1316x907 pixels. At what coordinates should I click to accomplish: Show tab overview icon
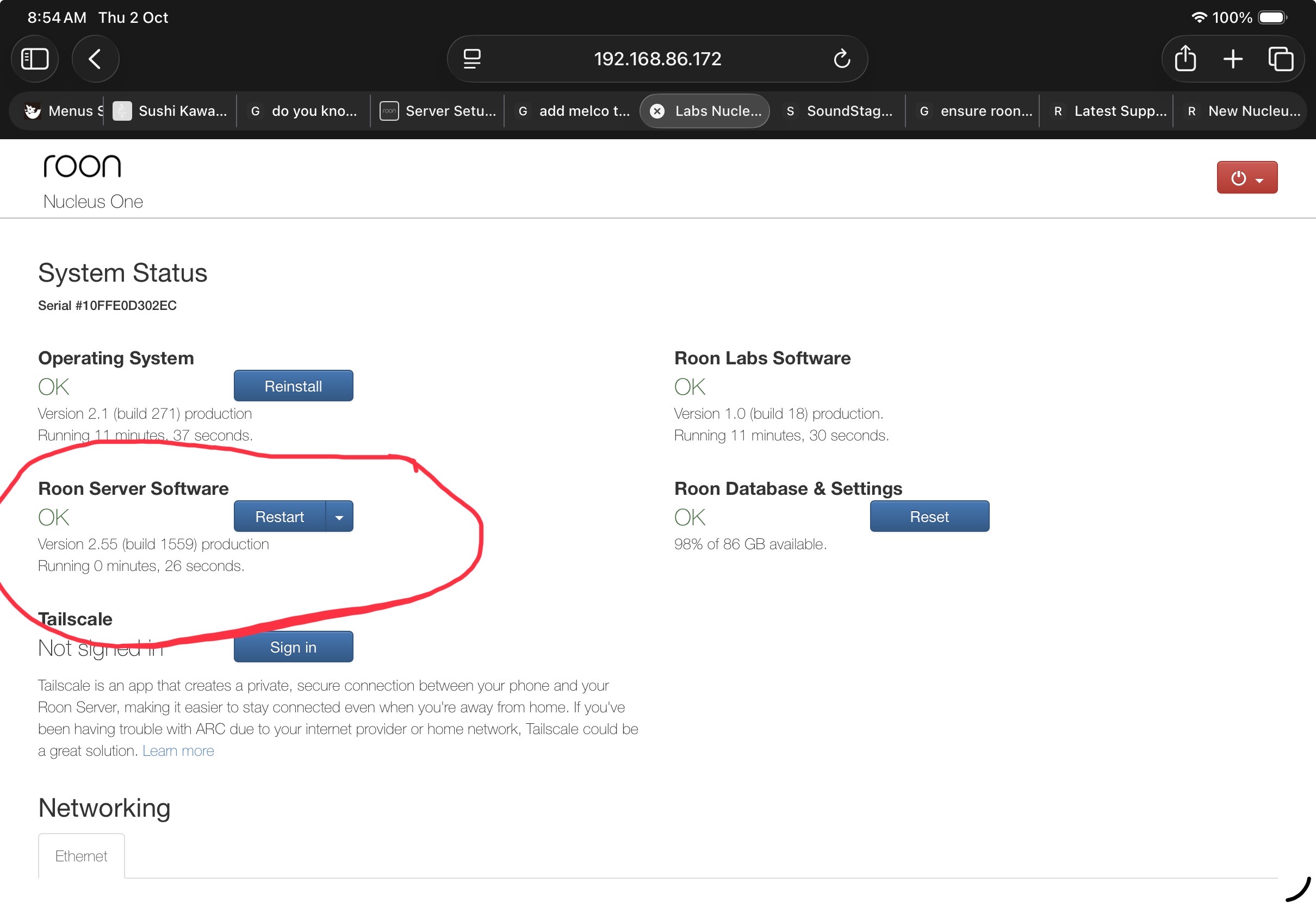tap(1280, 59)
